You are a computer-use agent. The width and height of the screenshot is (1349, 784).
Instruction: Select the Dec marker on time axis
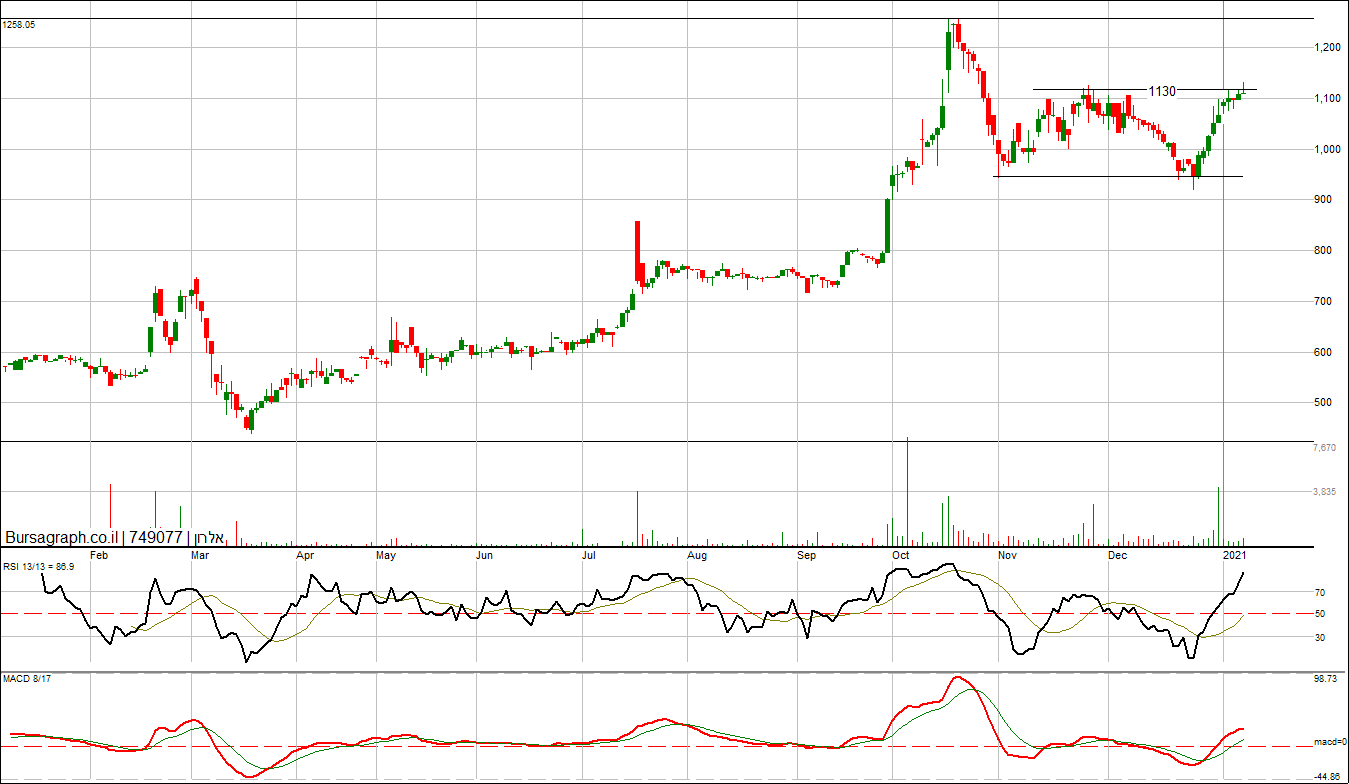click(x=1117, y=554)
